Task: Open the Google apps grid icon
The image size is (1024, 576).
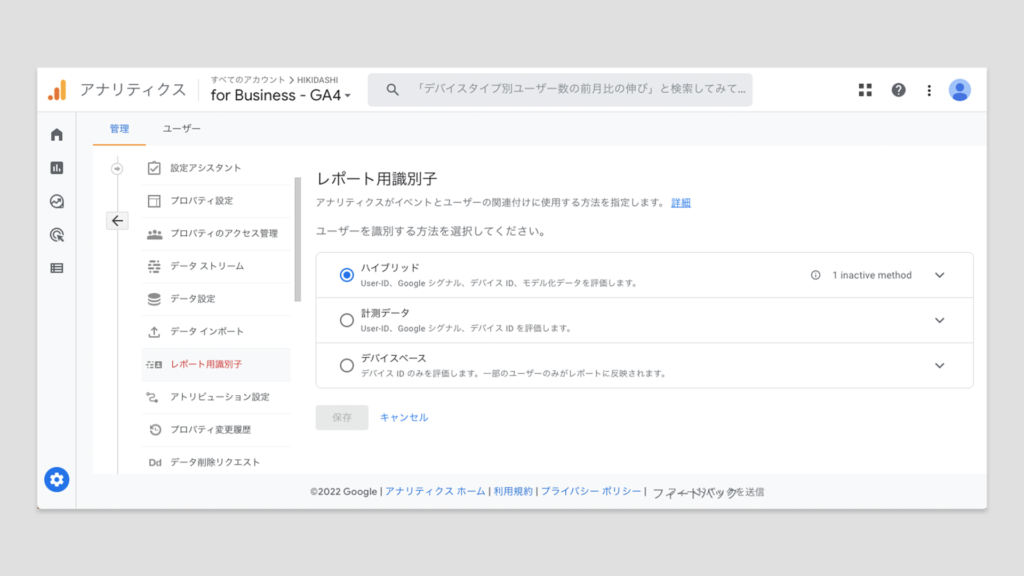Action: pyautogui.click(x=866, y=90)
